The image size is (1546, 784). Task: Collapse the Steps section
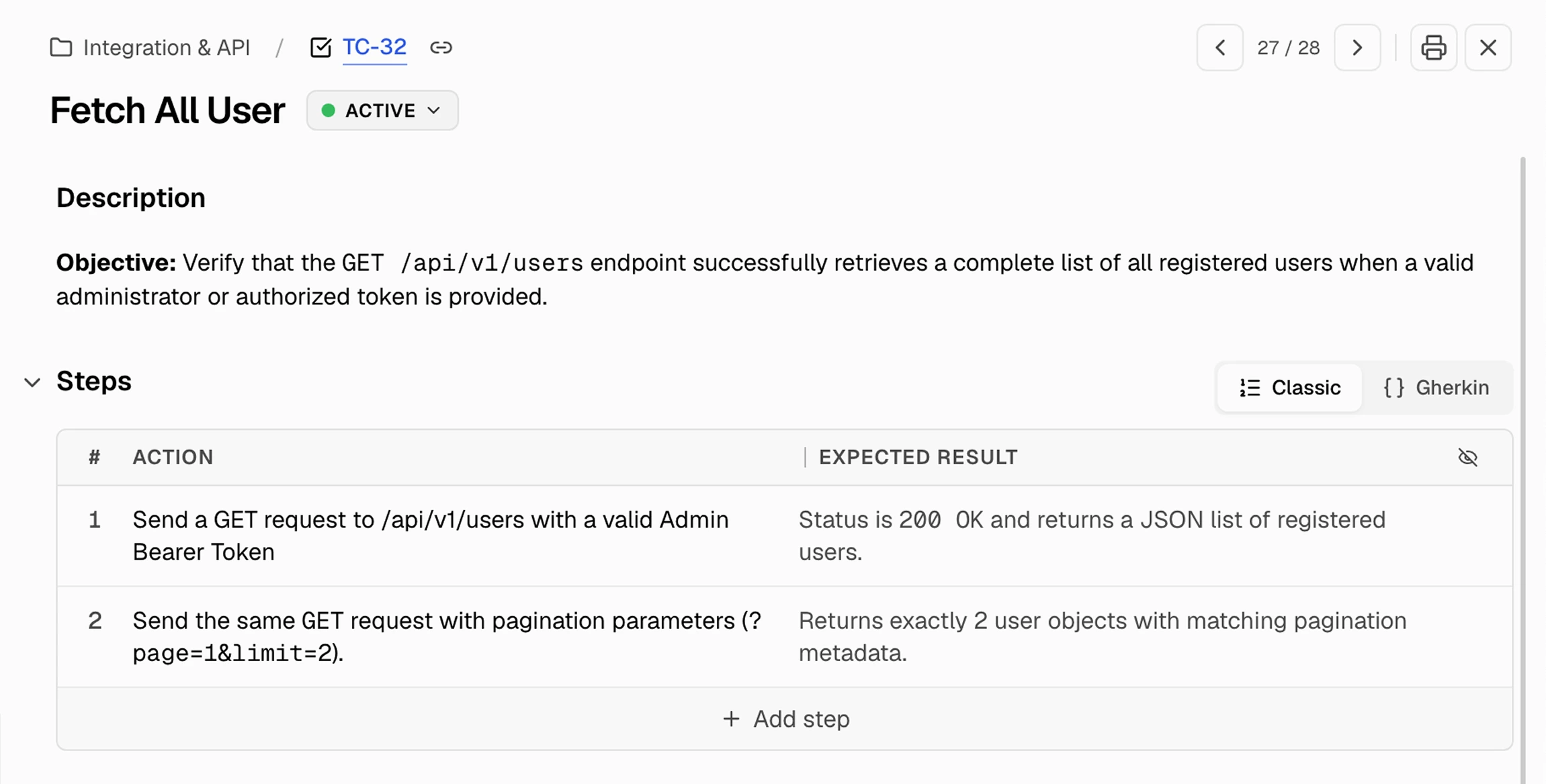click(x=32, y=383)
